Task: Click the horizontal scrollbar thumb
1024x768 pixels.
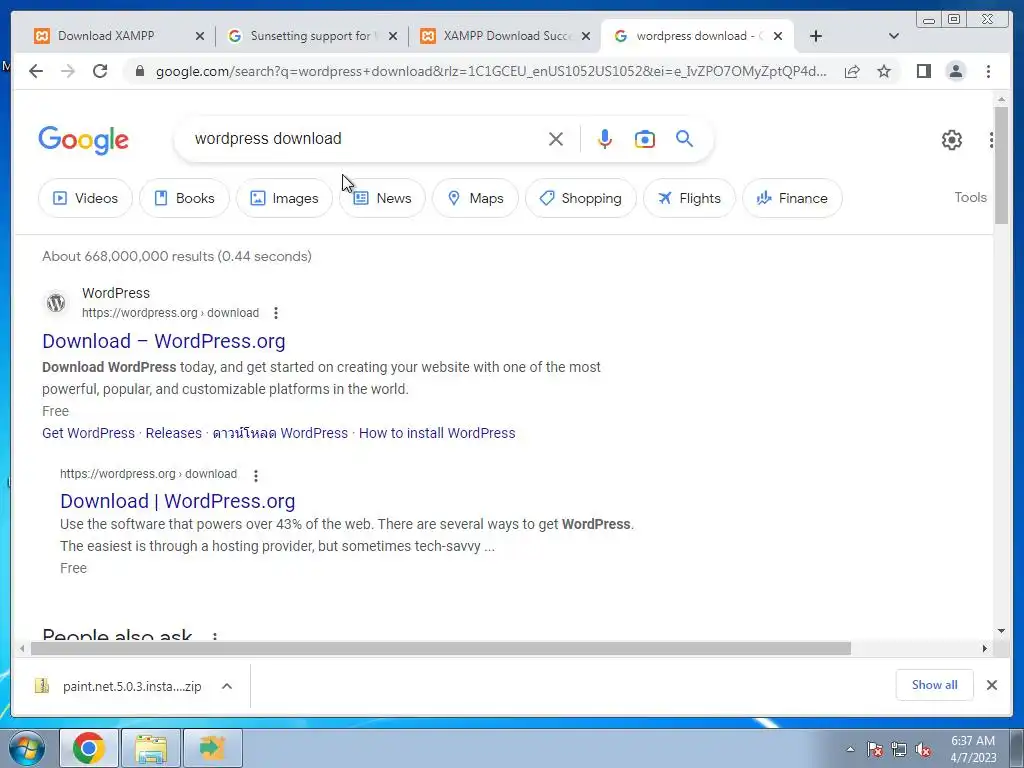Action: (x=441, y=648)
